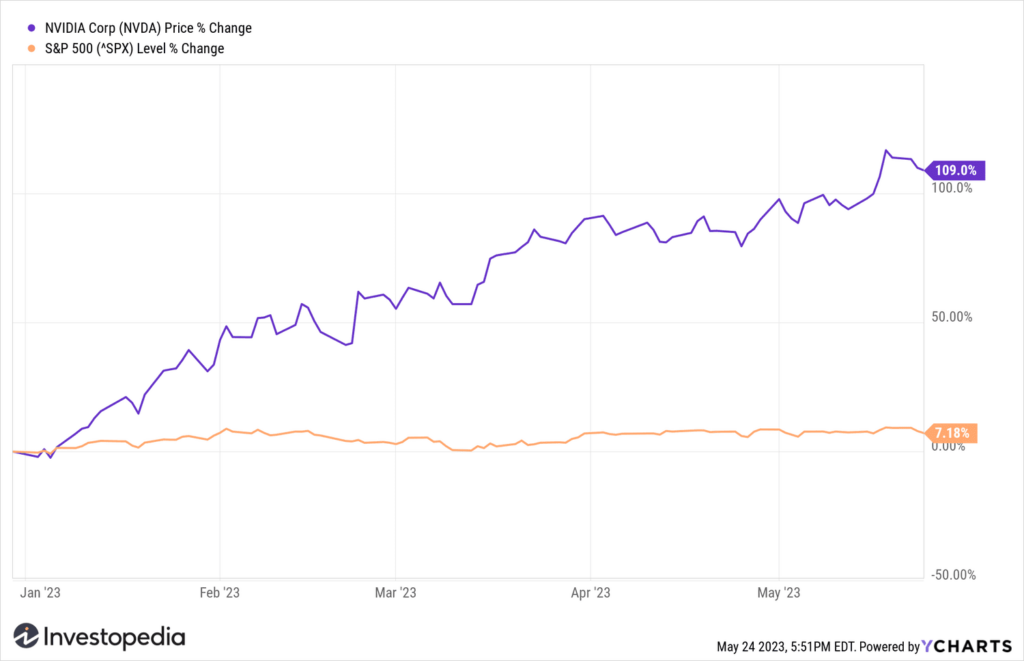The image size is (1024, 661).
Task: Click the purple NVIDIA legend dot
Action: 31,28
